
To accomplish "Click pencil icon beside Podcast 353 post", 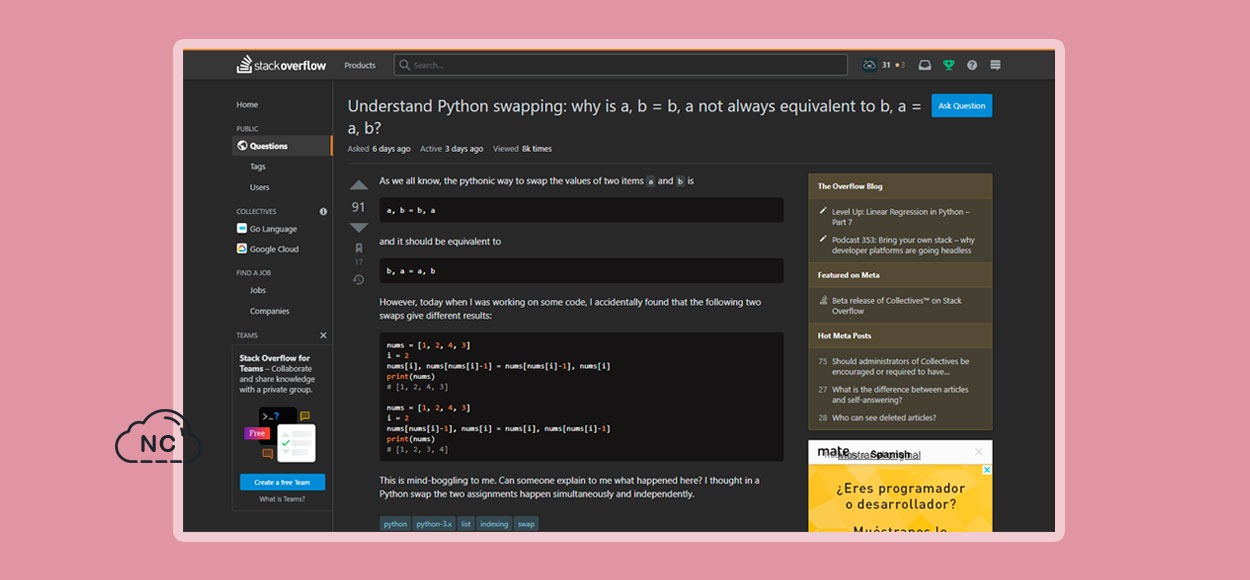I will pos(823,239).
